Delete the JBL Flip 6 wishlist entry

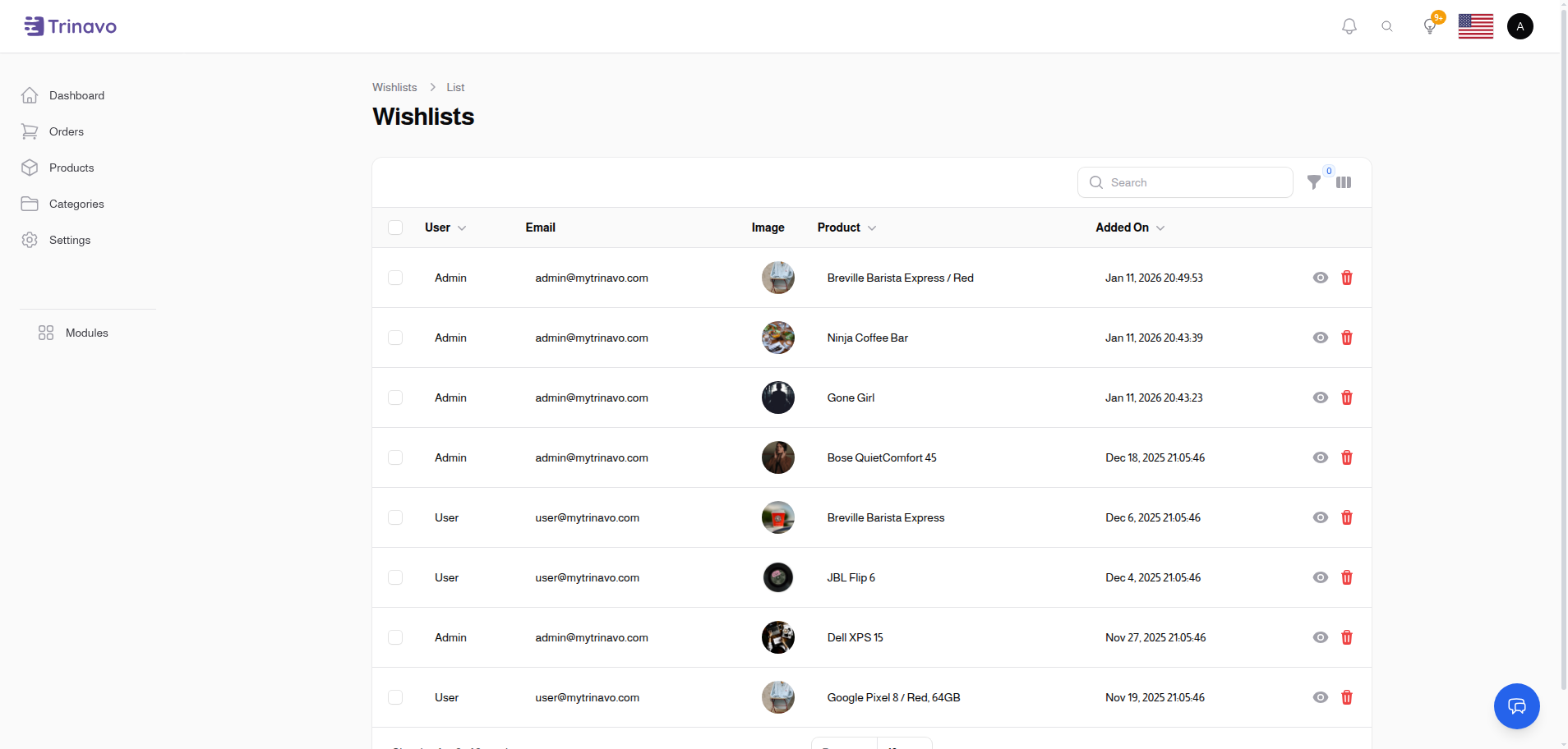1347,577
